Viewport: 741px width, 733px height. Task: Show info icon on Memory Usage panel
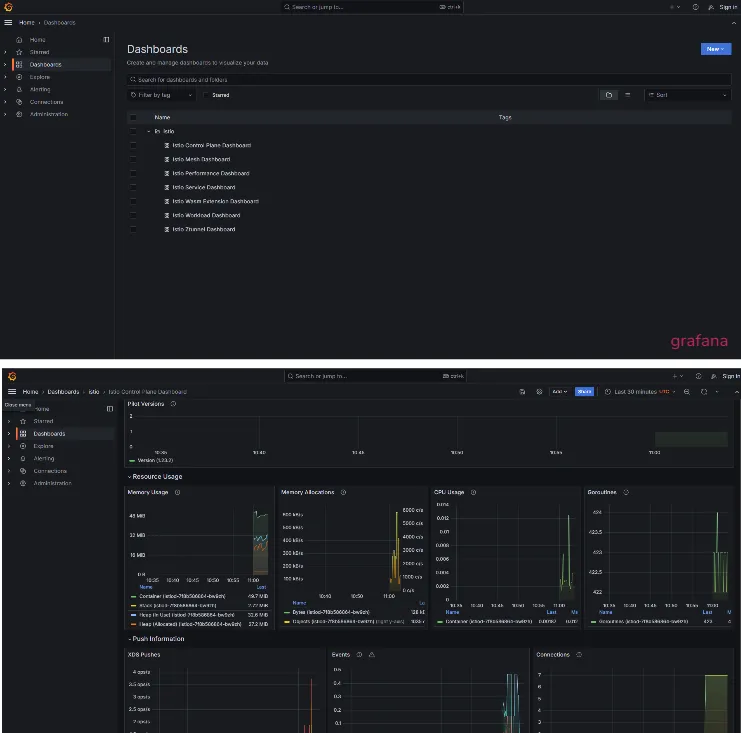click(178, 492)
